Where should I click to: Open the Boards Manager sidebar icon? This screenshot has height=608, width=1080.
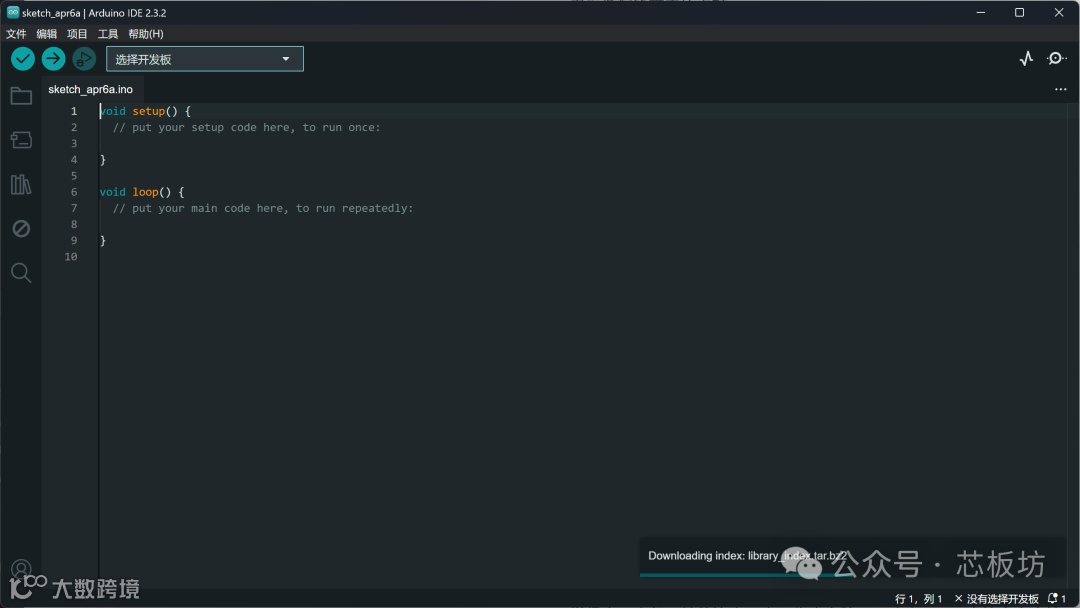pyautogui.click(x=21, y=140)
